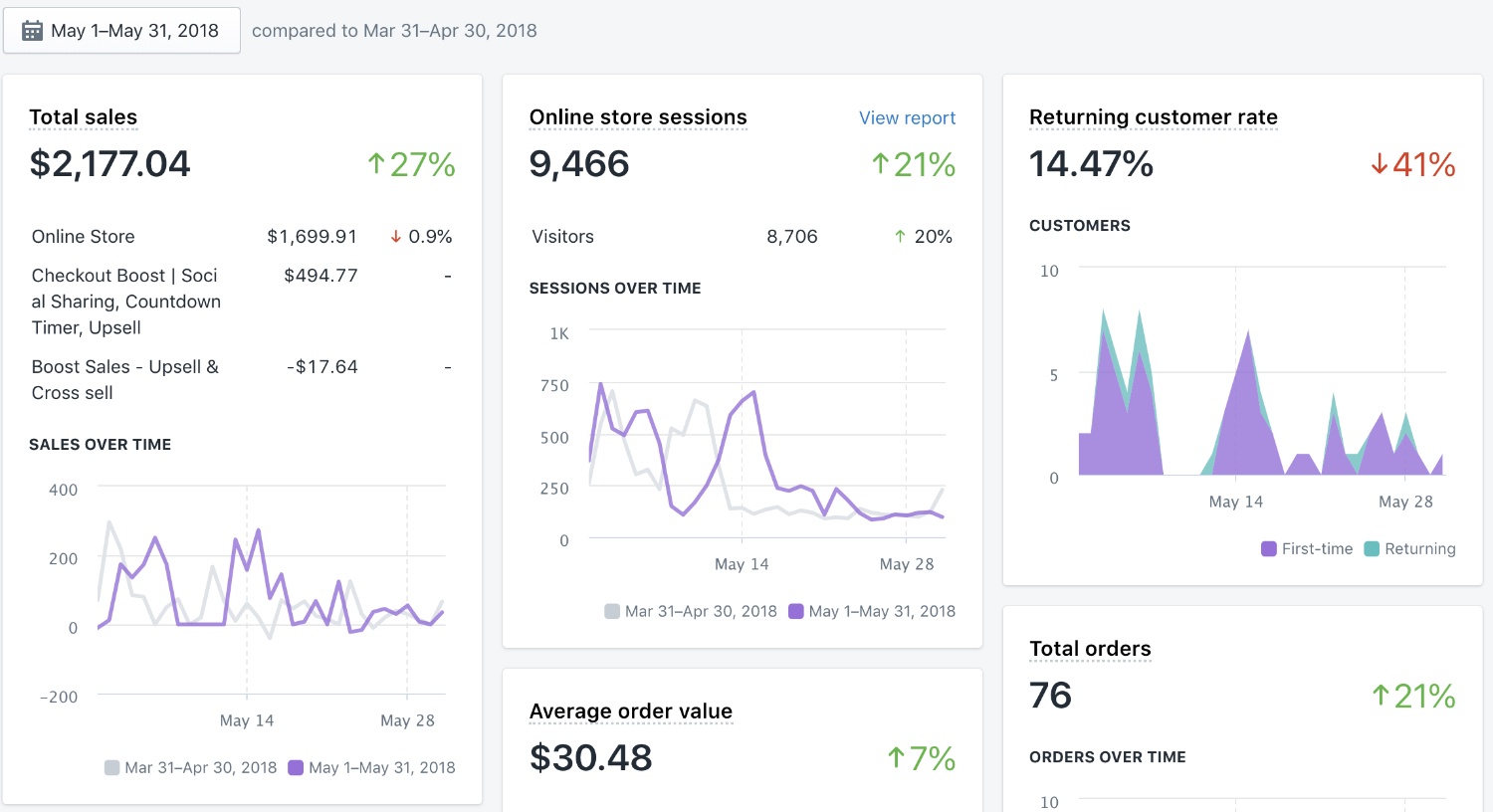Screen dimensions: 1493x812
Task: Click the 76 total orders value
Action: [1050, 696]
